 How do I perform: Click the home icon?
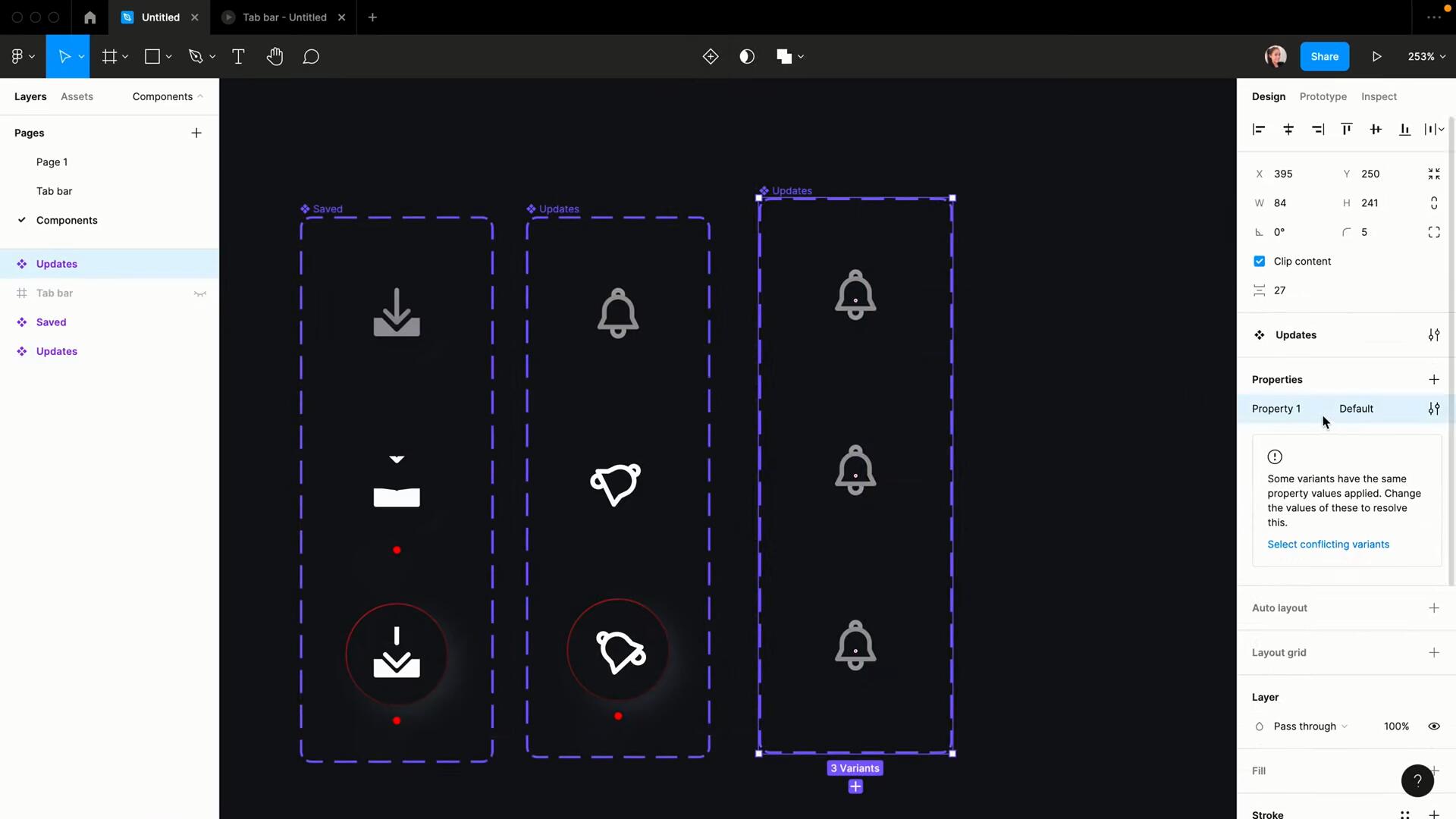(x=89, y=17)
